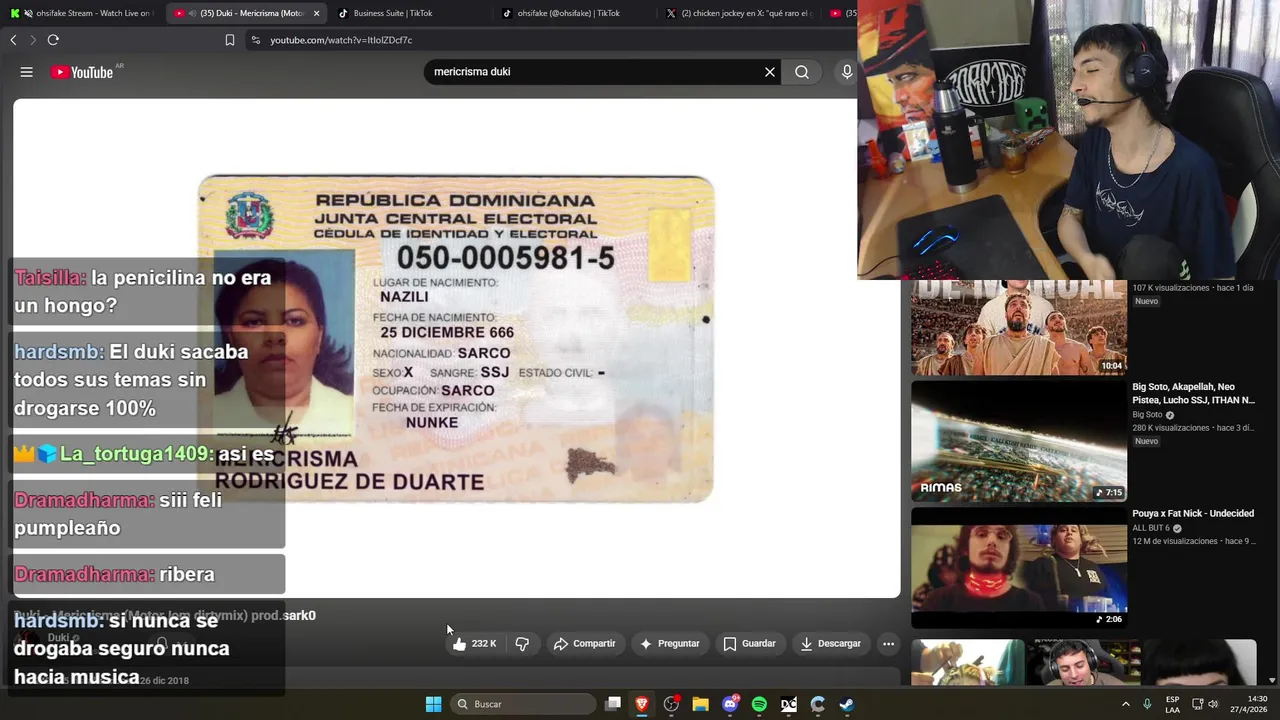1280x720 pixels.
Task: Dislike the video with thumbs-down icon
Action: [522, 644]
